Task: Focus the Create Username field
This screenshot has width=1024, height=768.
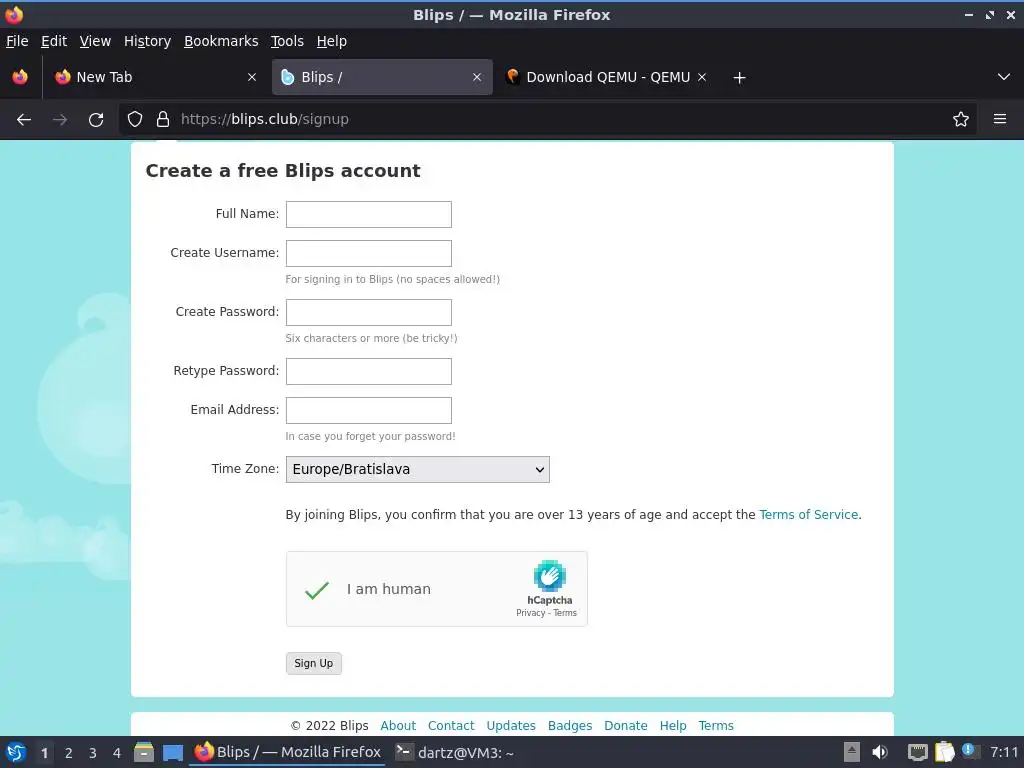Action: pos(368,253)
